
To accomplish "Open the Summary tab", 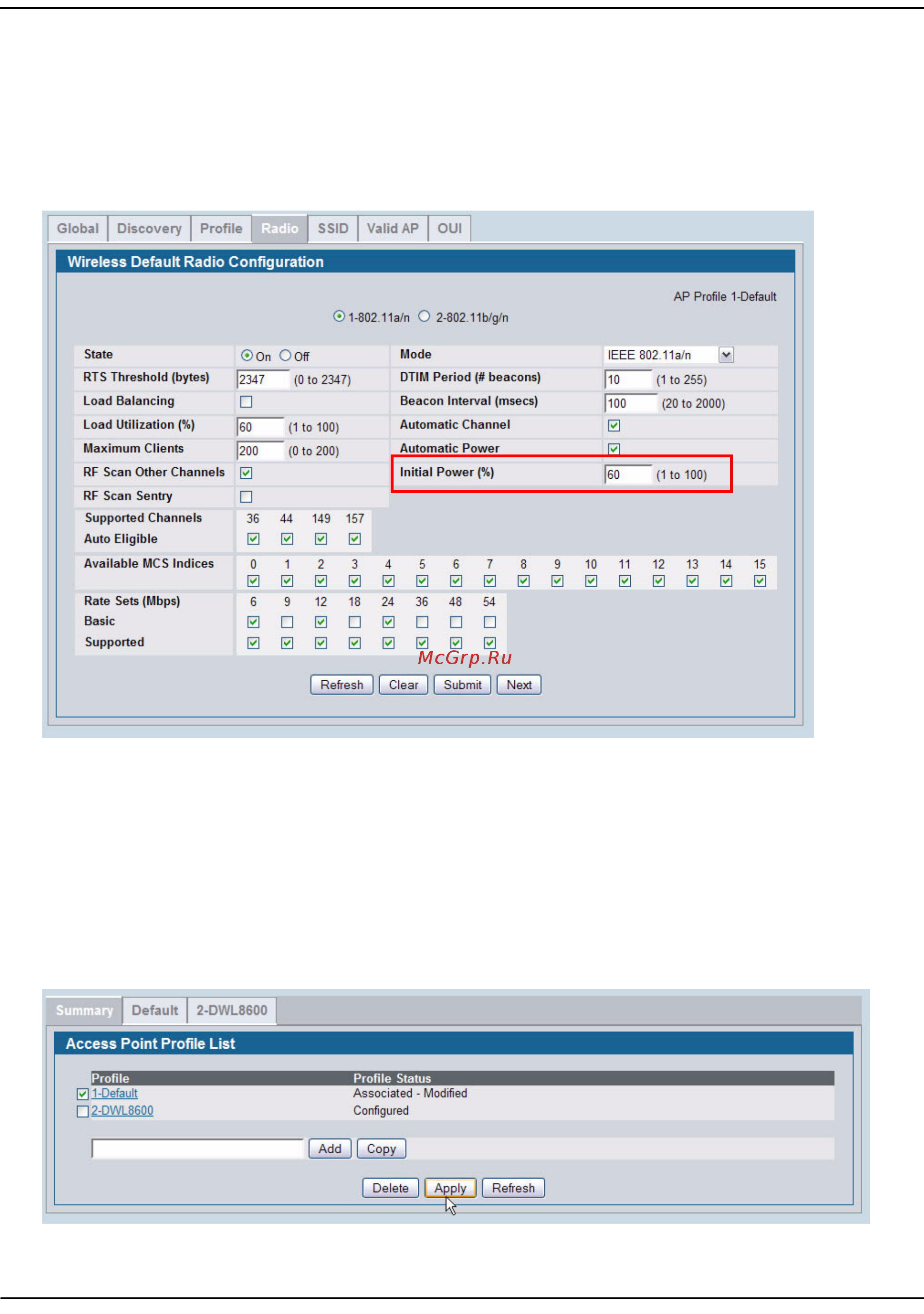I will pyautogui.click(x=84, y=1011).
